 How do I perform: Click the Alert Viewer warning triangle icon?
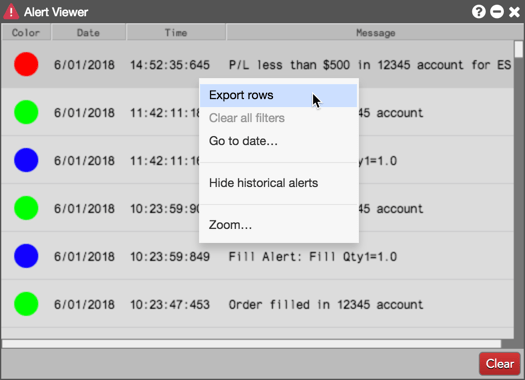[x=11, y=11]
